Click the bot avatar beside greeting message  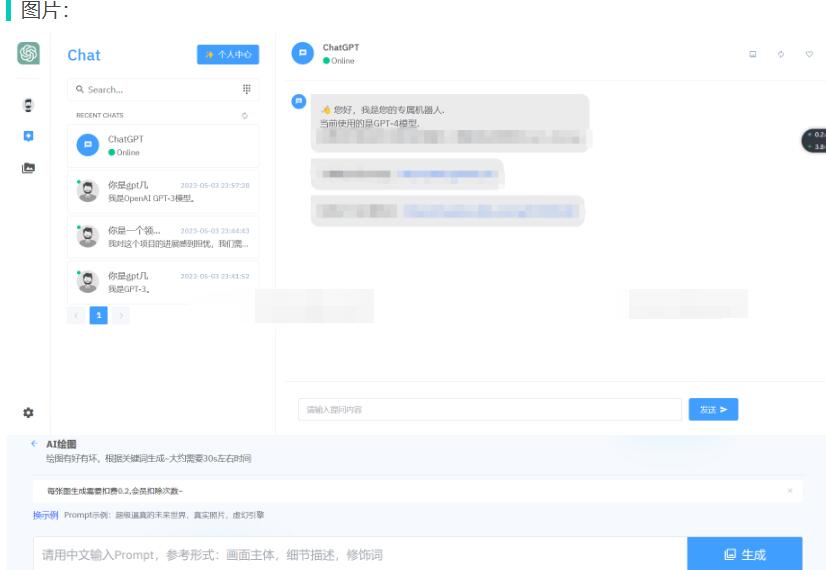click(x=299, y=101)
